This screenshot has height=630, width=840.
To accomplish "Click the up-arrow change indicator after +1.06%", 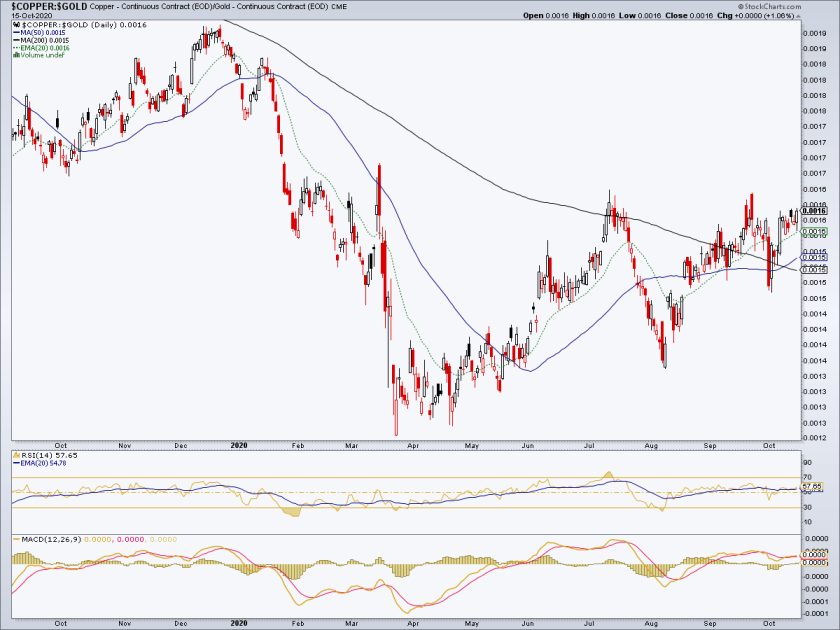I will click(x=799, y=16).
